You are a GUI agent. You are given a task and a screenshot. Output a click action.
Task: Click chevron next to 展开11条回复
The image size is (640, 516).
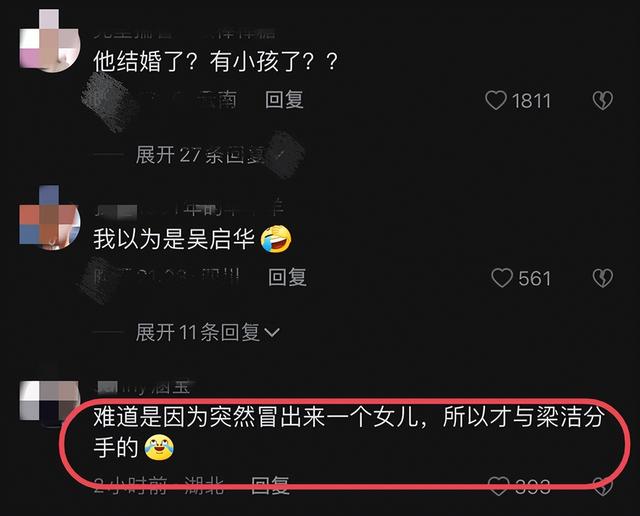272,333
